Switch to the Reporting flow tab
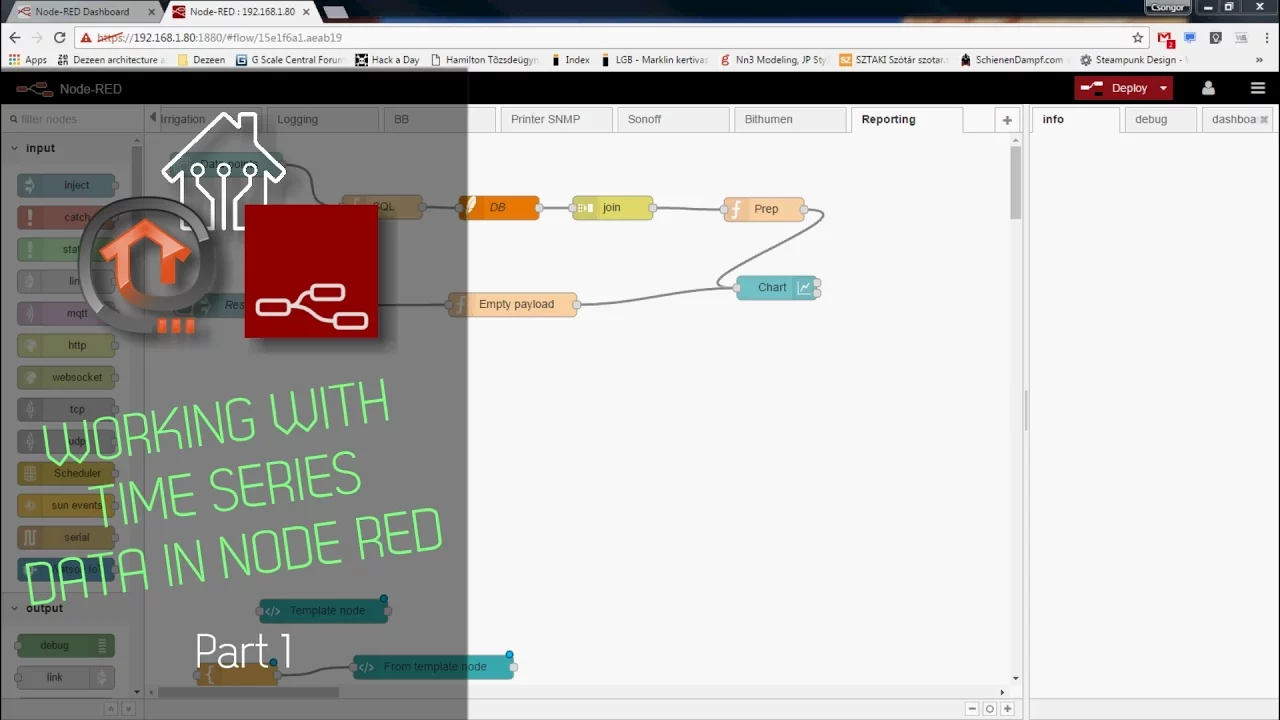Viewport: 1280px width, 720px height. pos(905,120)
